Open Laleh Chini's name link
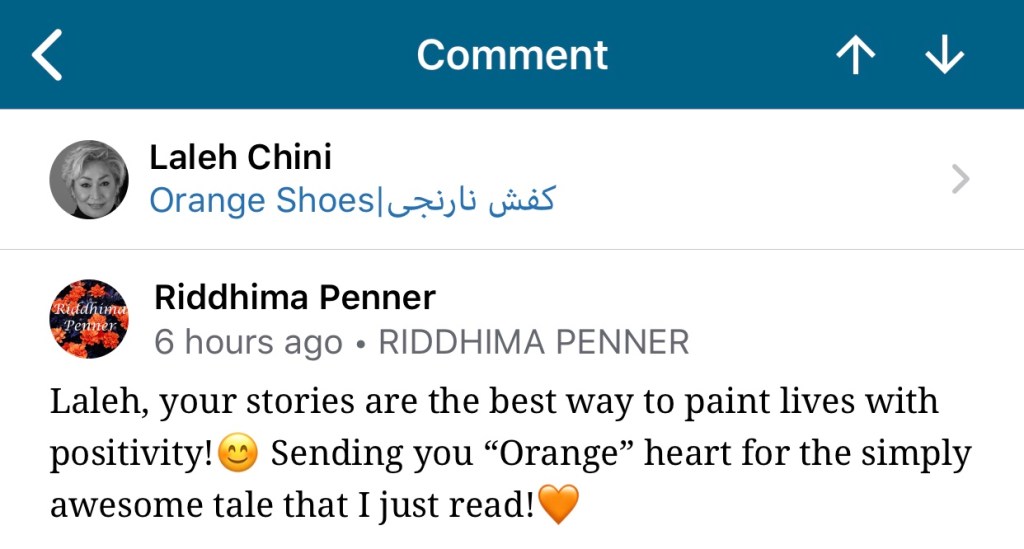This screenshot has height=549, width=1024. [x=240, y=157]
